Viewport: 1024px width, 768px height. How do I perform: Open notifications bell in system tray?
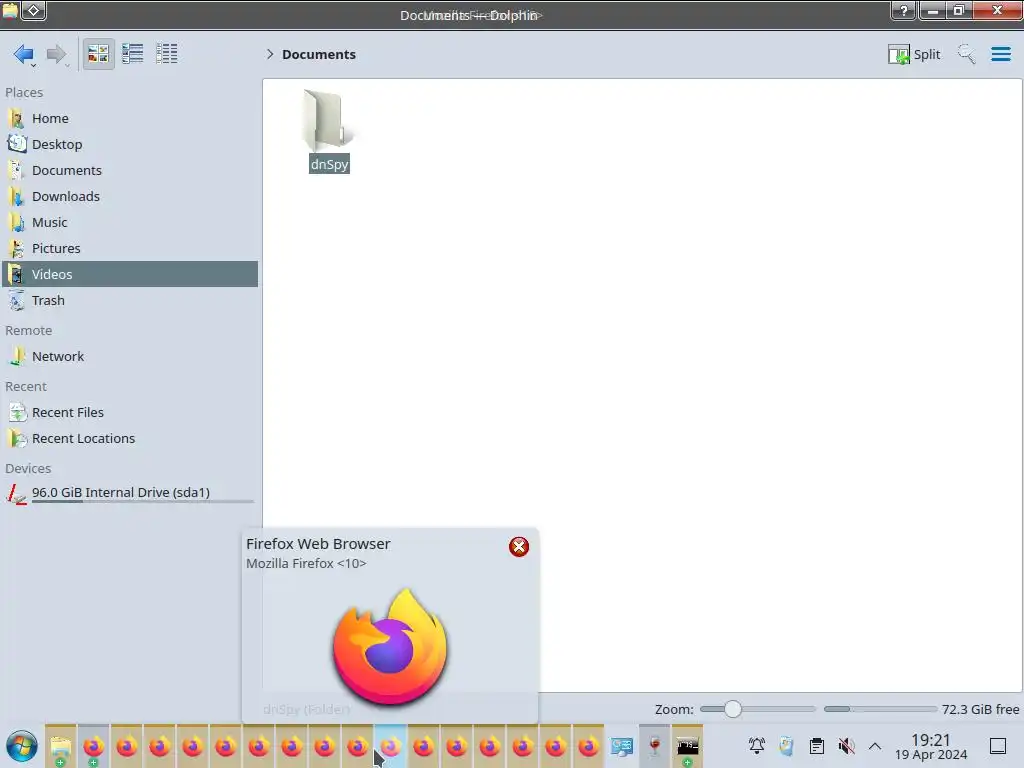(757, 746)
